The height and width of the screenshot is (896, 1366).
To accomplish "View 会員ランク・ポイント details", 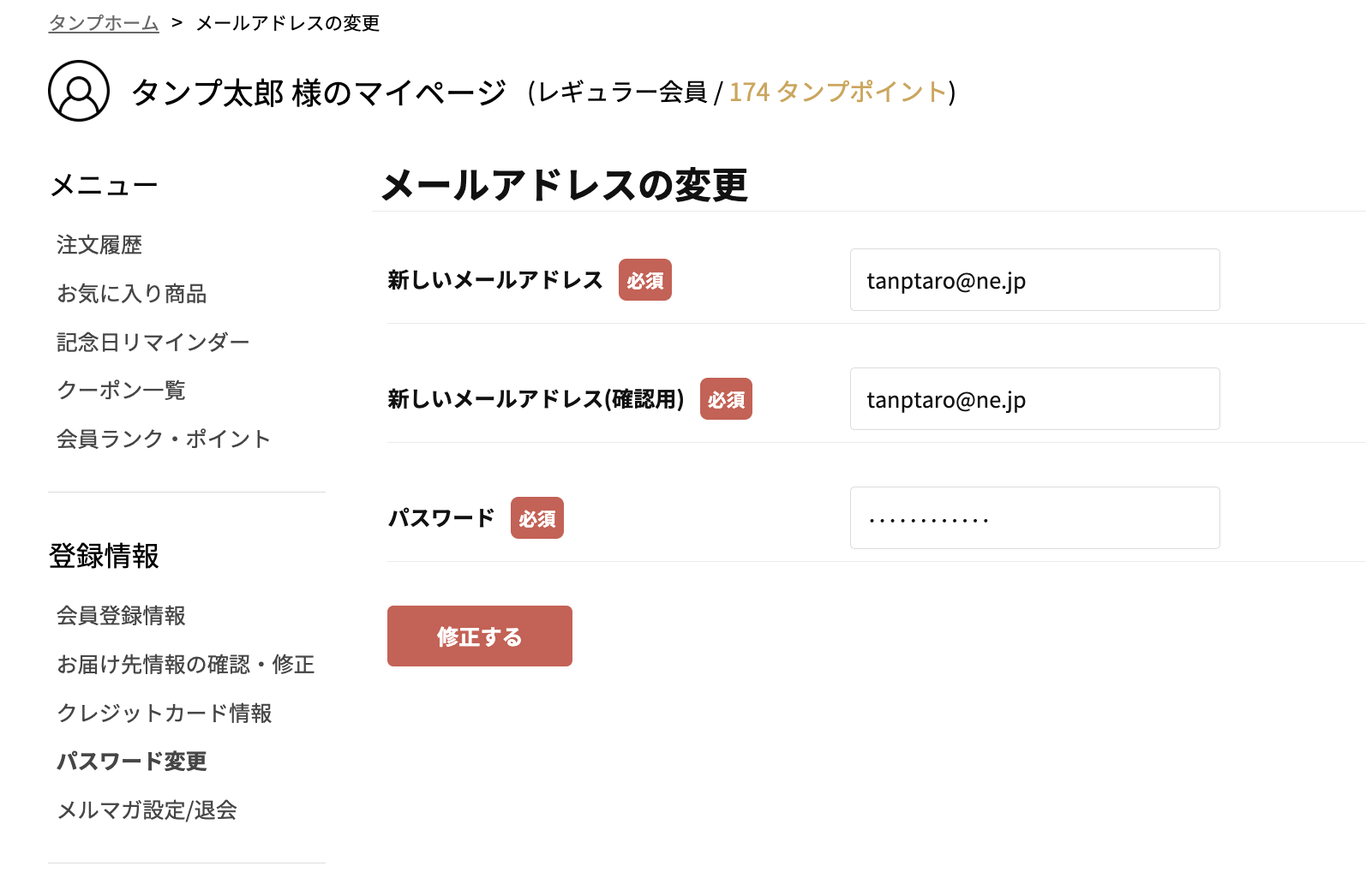I will (162, 439).
